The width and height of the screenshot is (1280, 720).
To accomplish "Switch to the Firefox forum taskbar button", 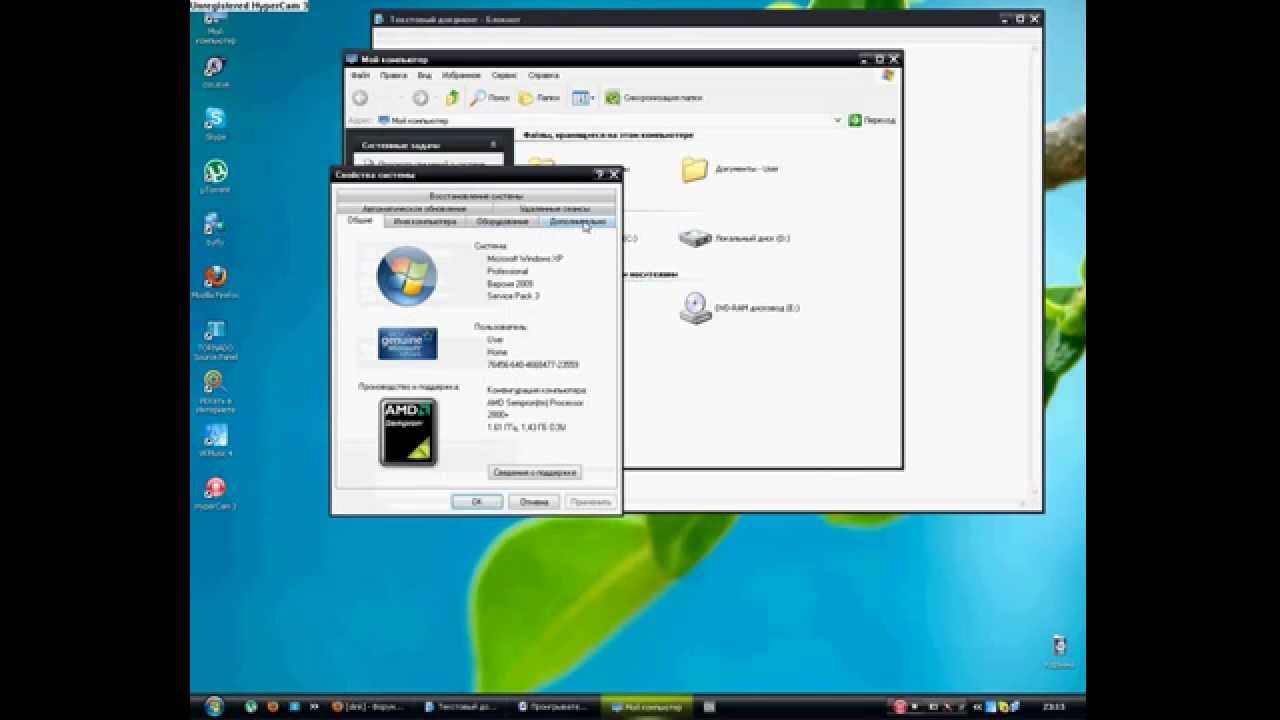I will tap(368, 706).
